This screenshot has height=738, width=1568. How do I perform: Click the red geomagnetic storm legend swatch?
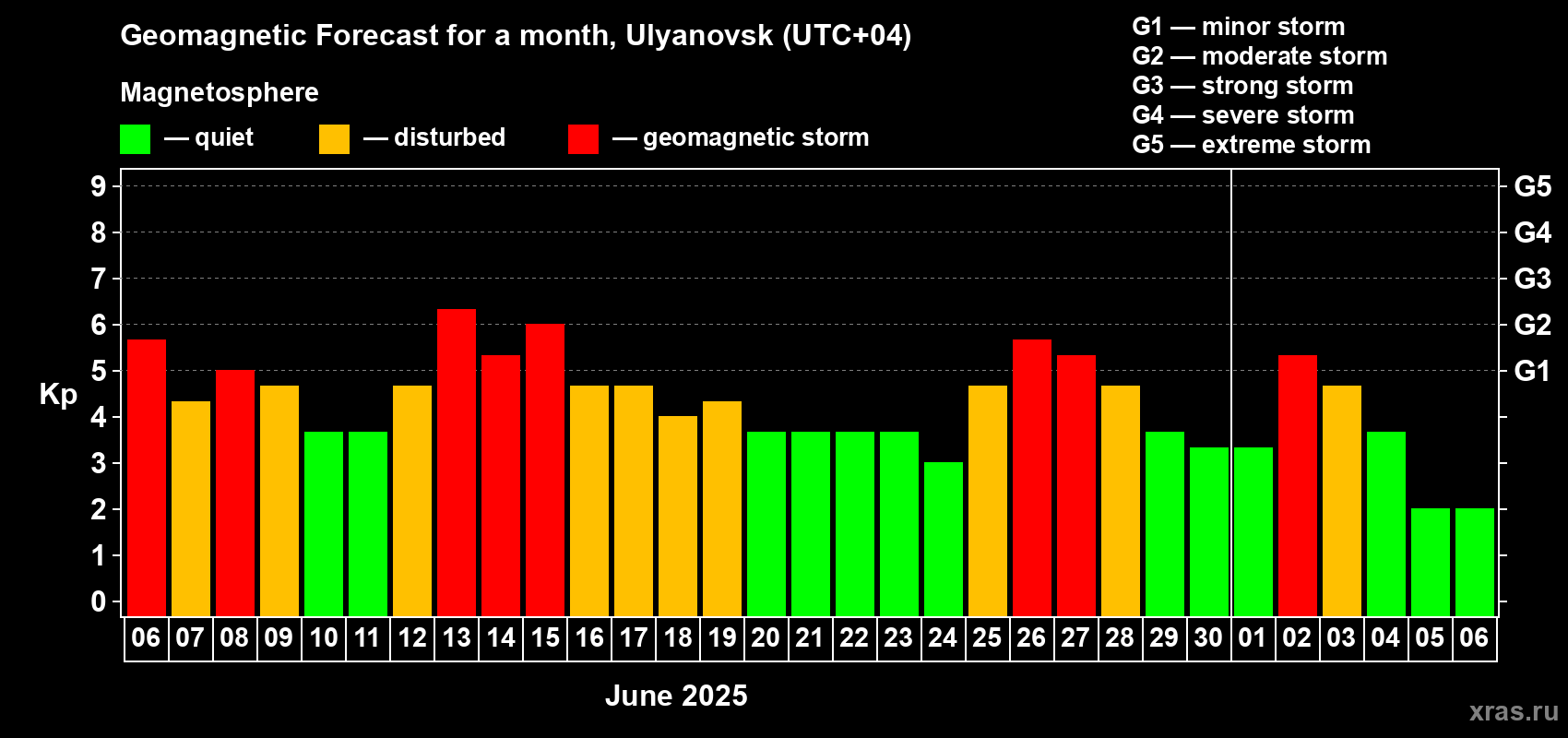click(x=583, y=139)
